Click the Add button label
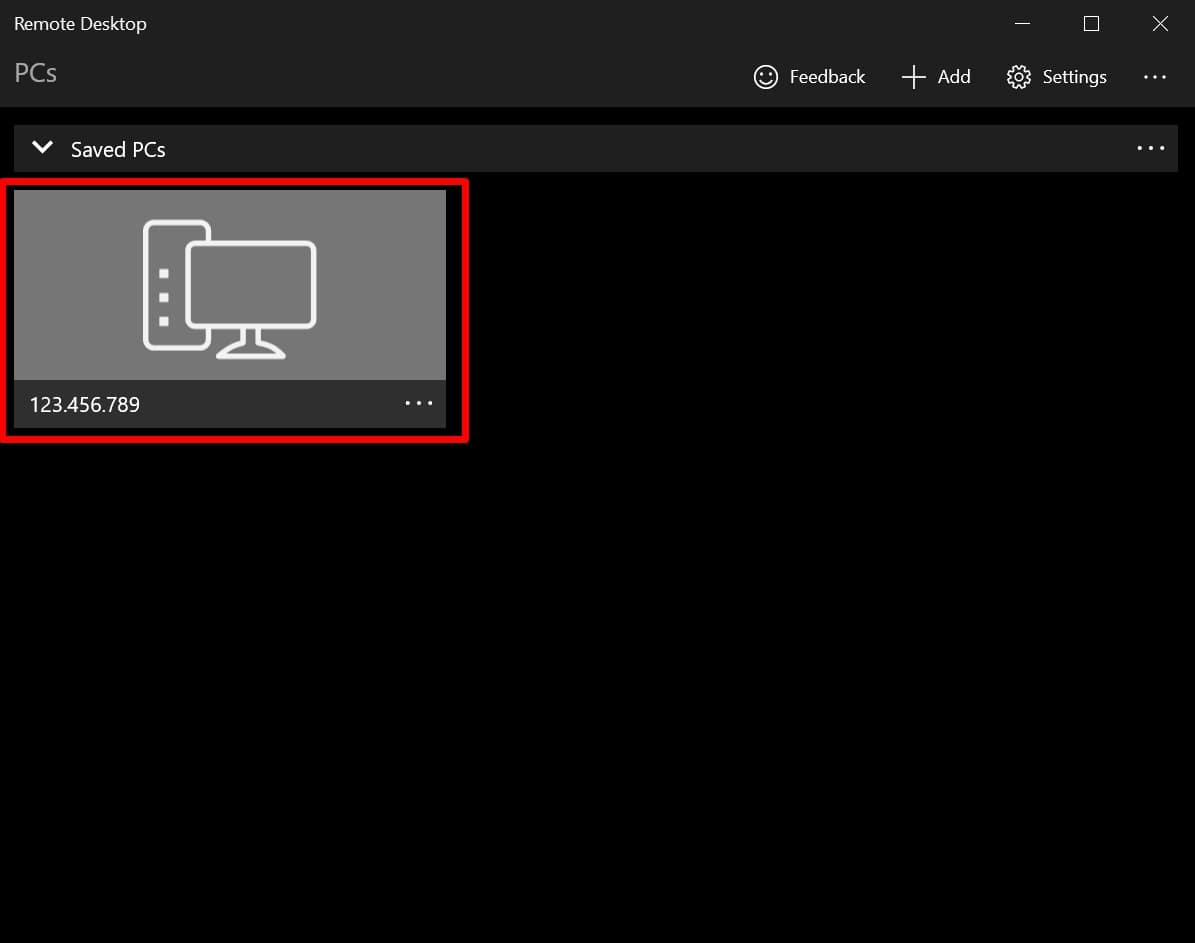Viewport: 1195px width, 943px height. point(953,77)
